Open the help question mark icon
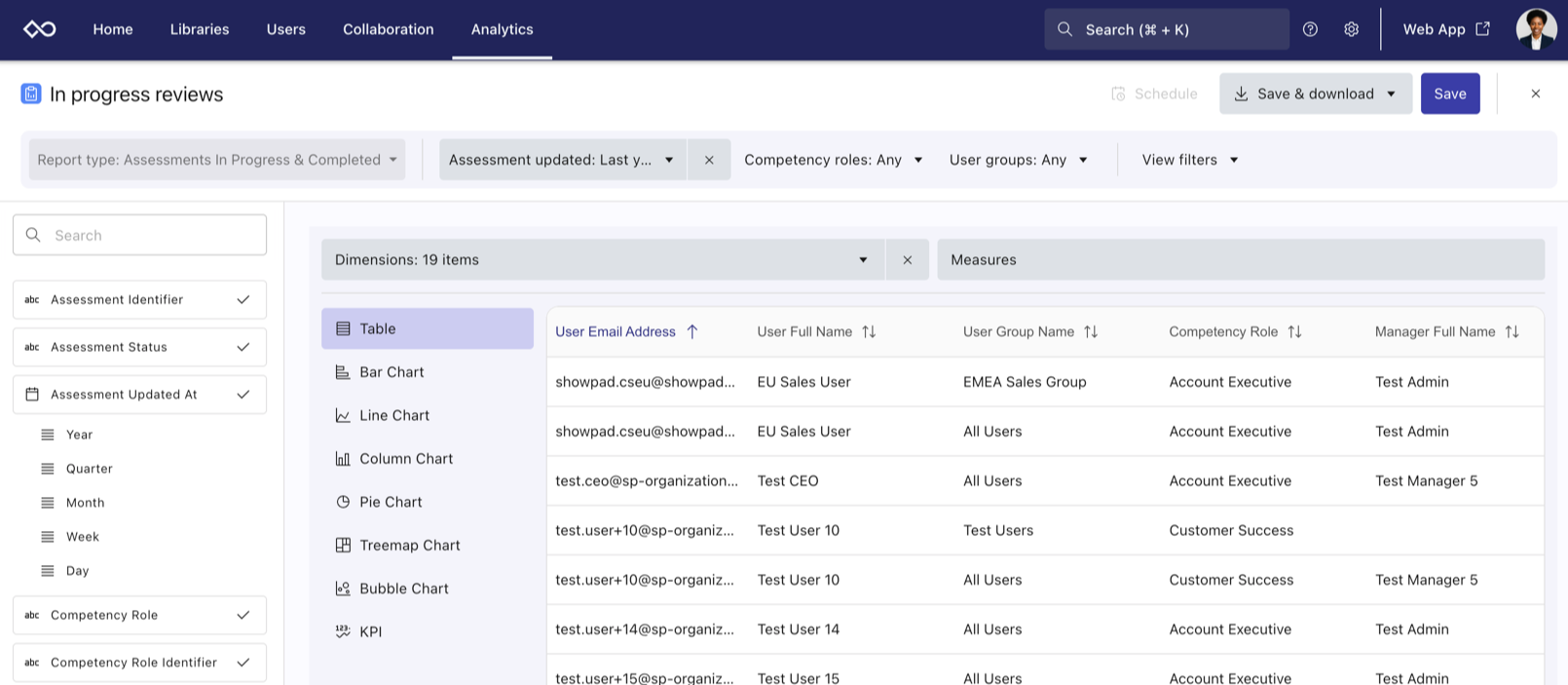This screenshot has width=1568, height=685. 1310,29
